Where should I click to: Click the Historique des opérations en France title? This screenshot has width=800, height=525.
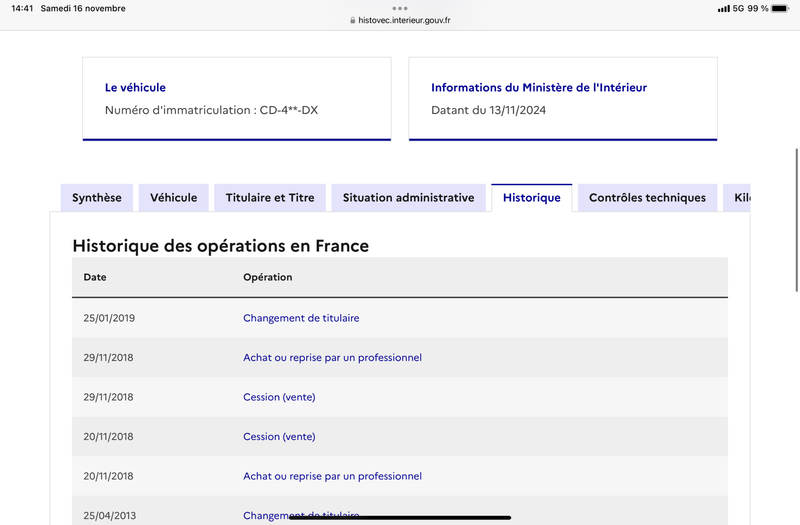[x=220, y=246]
